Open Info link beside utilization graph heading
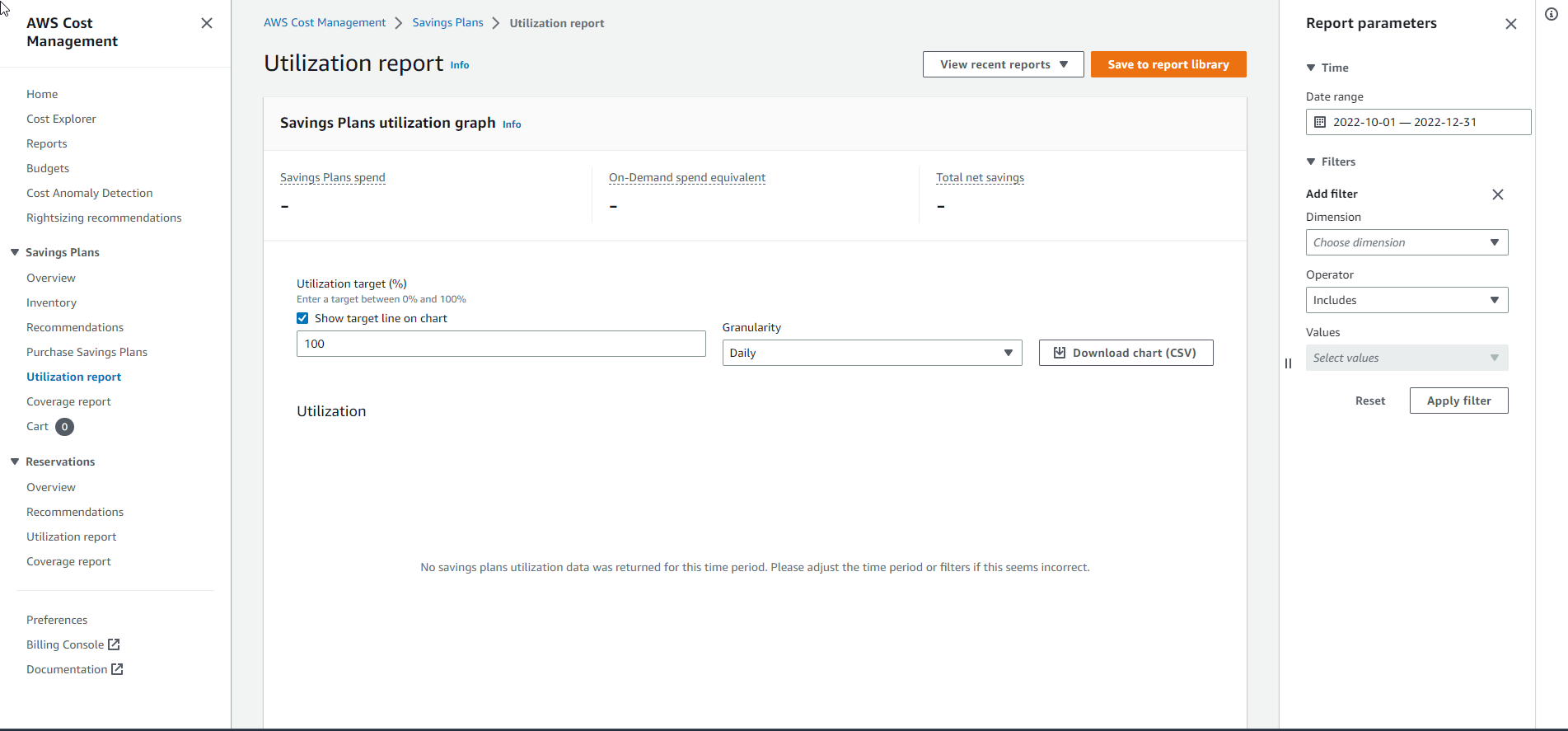Image resolution: width=1568 pixels, height=731 pixels. 512,124
